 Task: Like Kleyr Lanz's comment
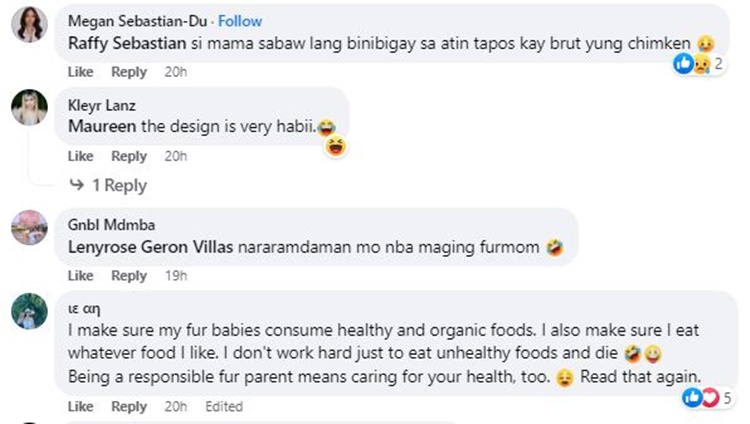(80, 157)
